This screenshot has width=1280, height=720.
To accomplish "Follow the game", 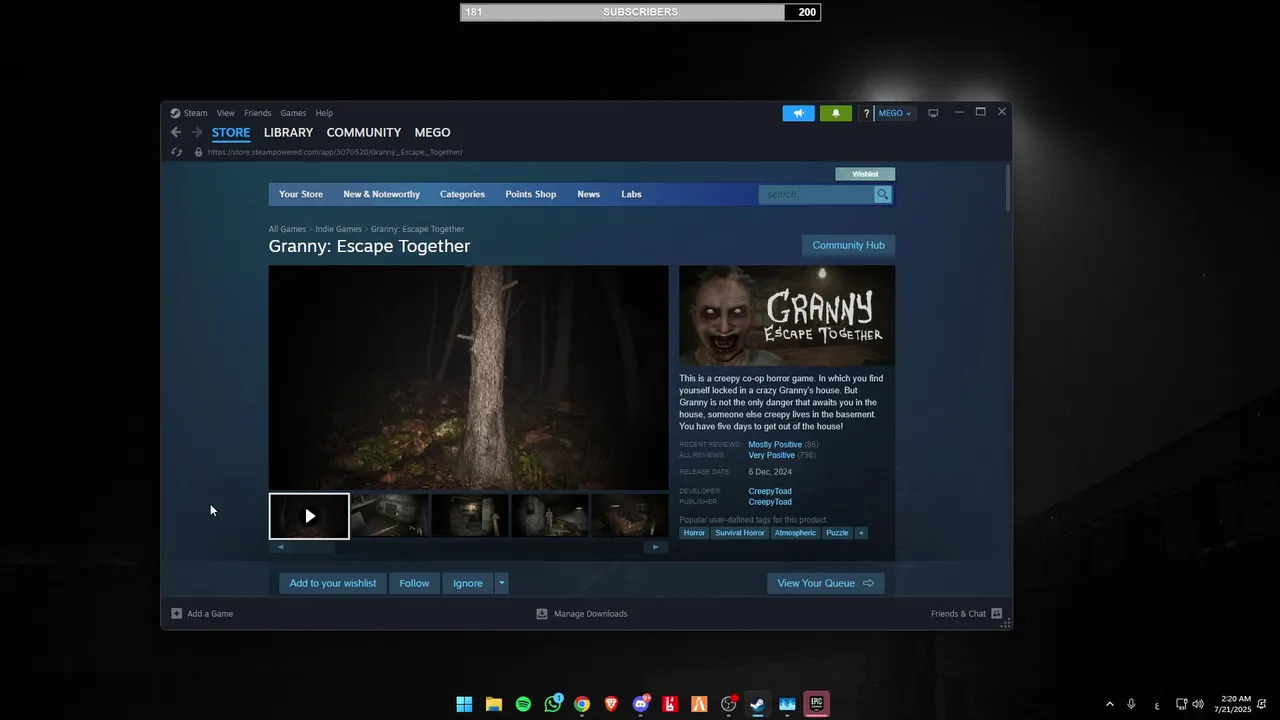I will [x=414, y=583].
